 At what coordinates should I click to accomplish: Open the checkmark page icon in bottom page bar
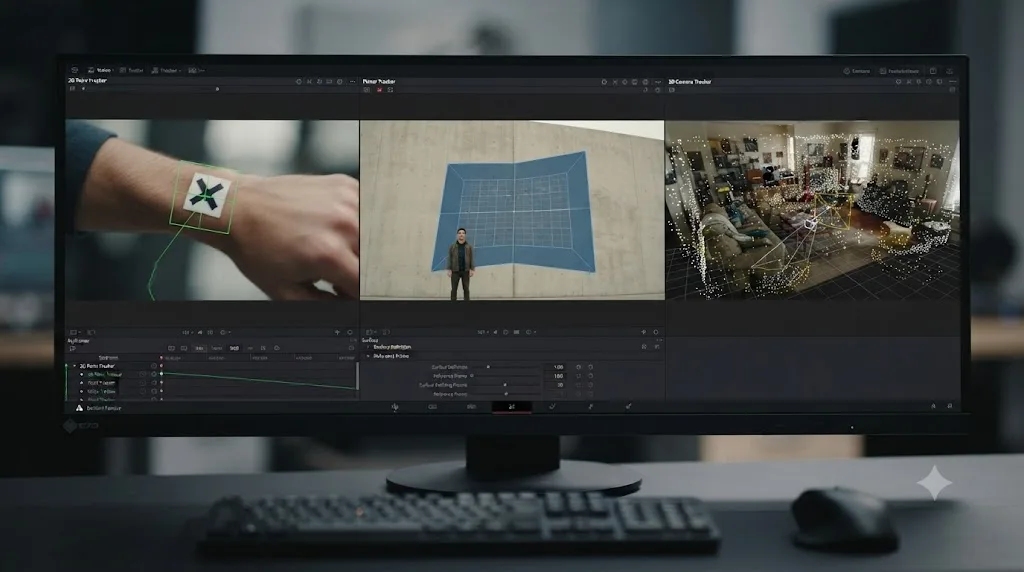[552, 406]
